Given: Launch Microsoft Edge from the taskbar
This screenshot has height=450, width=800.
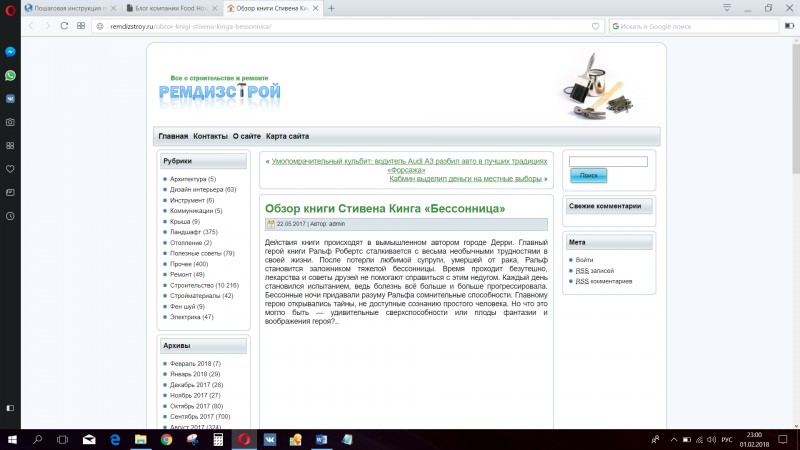Looking at the screenshot, I should [115, 439].
